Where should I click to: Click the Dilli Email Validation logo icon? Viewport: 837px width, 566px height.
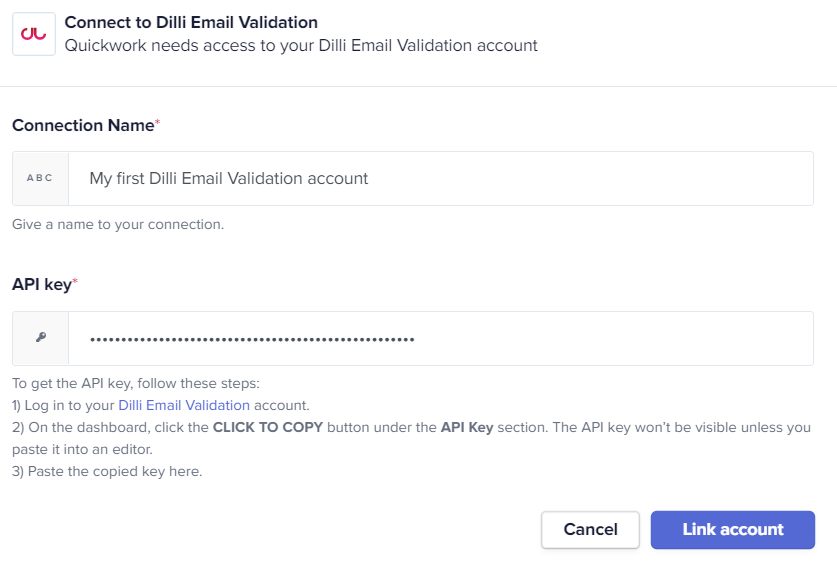34,34
